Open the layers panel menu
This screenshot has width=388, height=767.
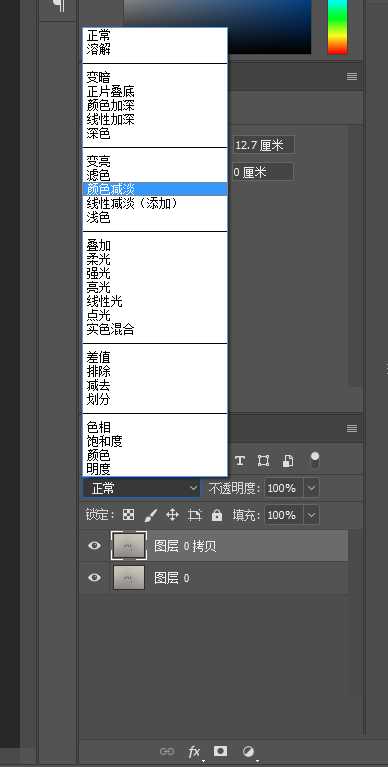[x=352, y=429]
